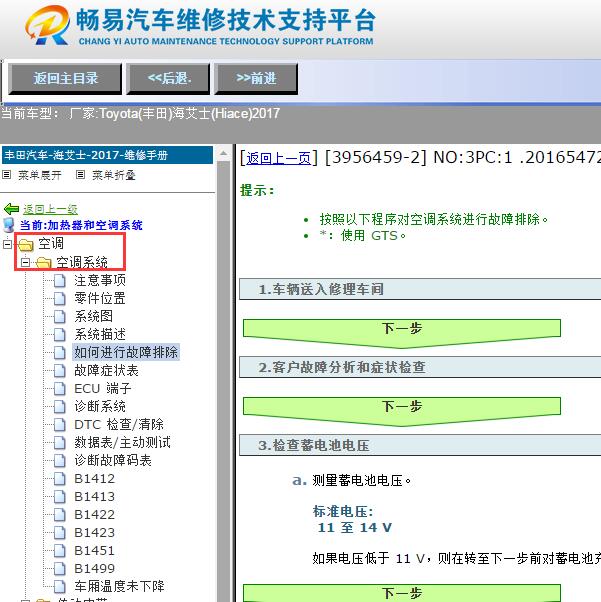Open fault code B1499
Screen dimensions: 601x602
(x=94, y=568)
